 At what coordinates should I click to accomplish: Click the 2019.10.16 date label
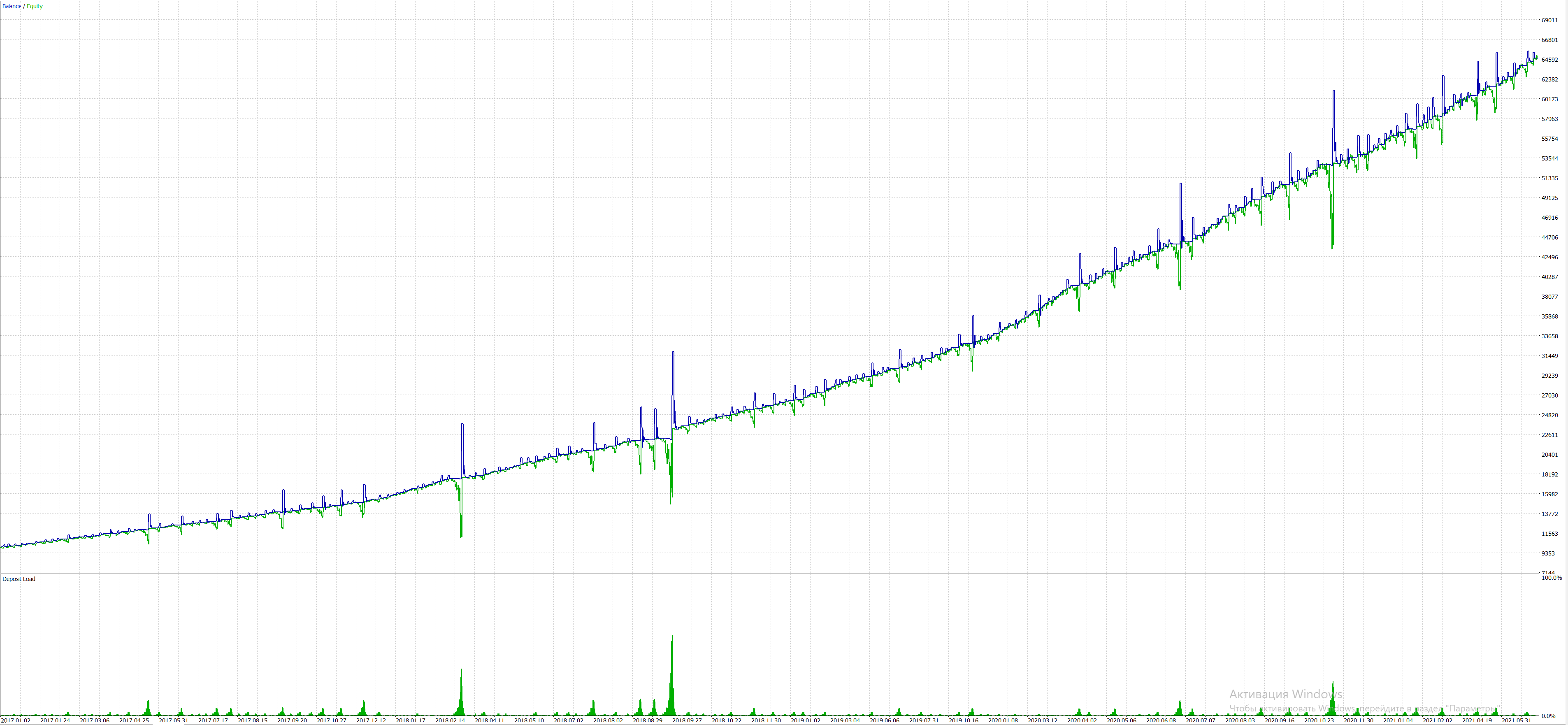[963, 721]
